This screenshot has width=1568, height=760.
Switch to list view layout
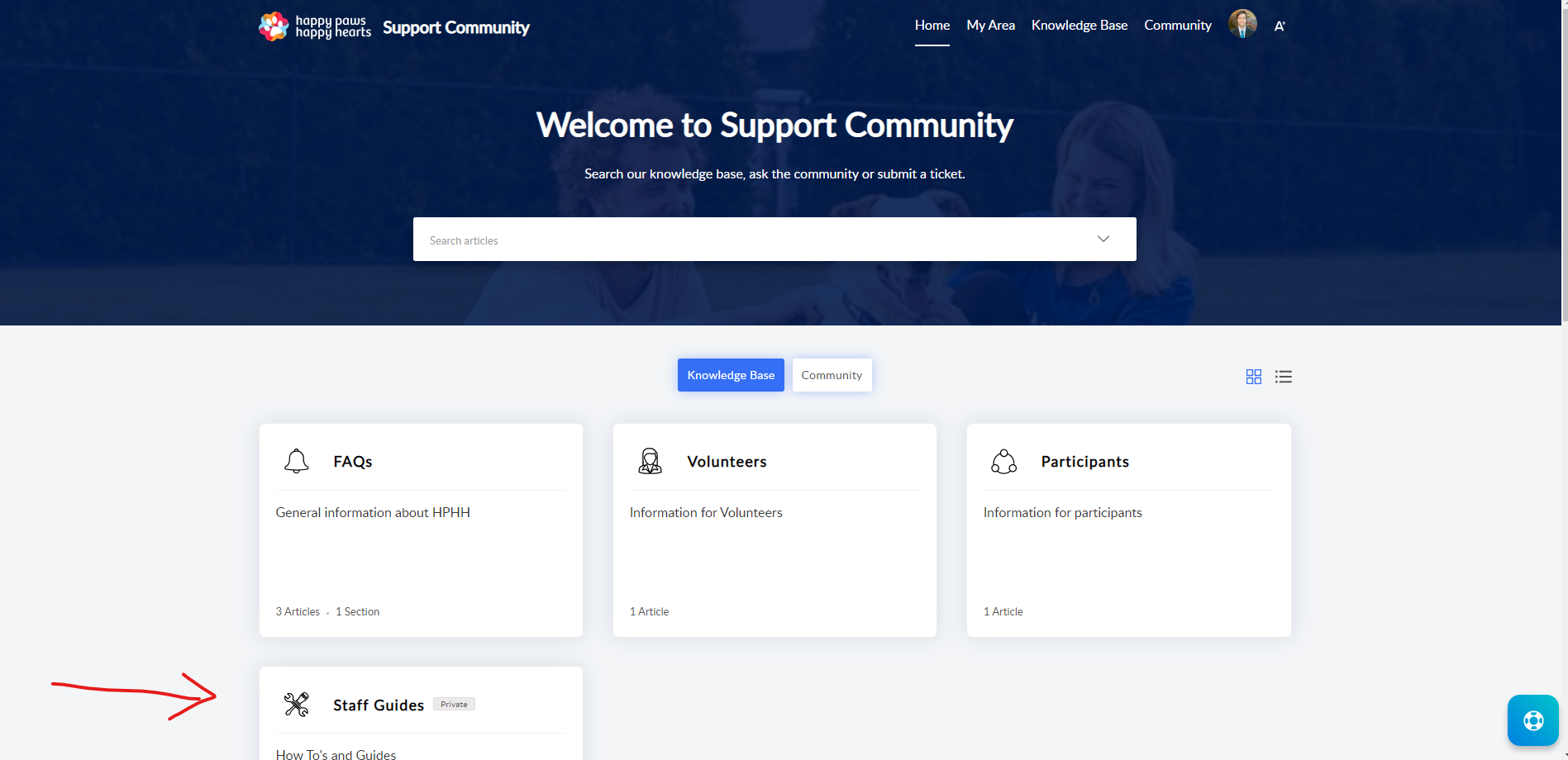1283,377
